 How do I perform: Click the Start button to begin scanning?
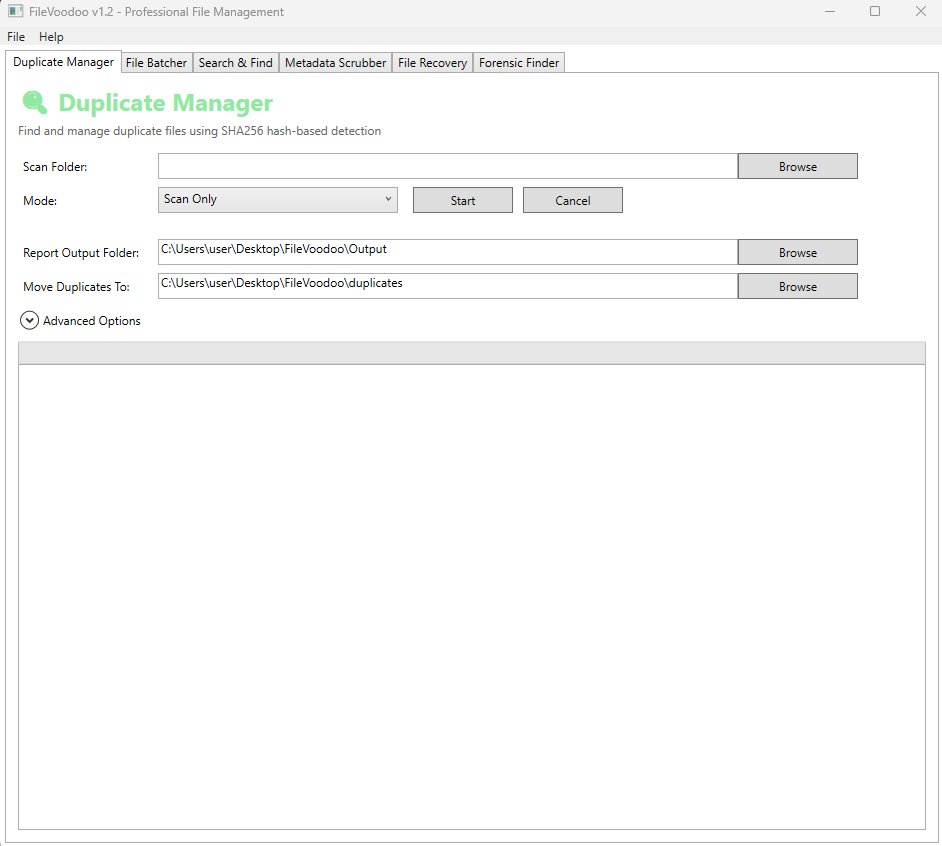(x=462, y=199)
